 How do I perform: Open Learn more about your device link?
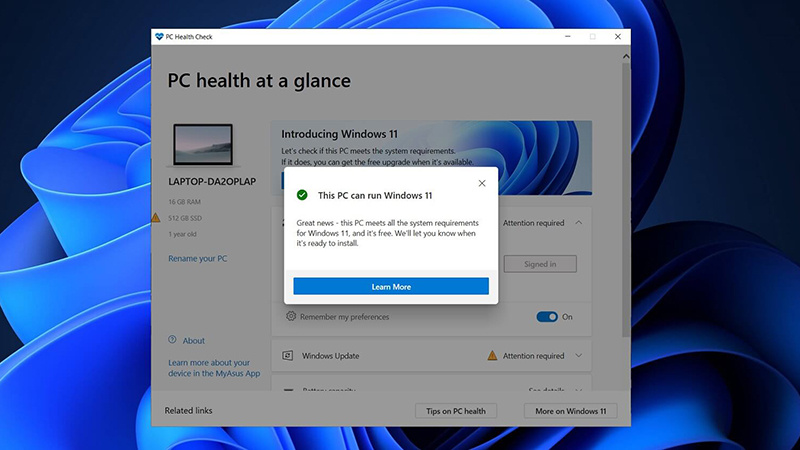tap(214, 368)
